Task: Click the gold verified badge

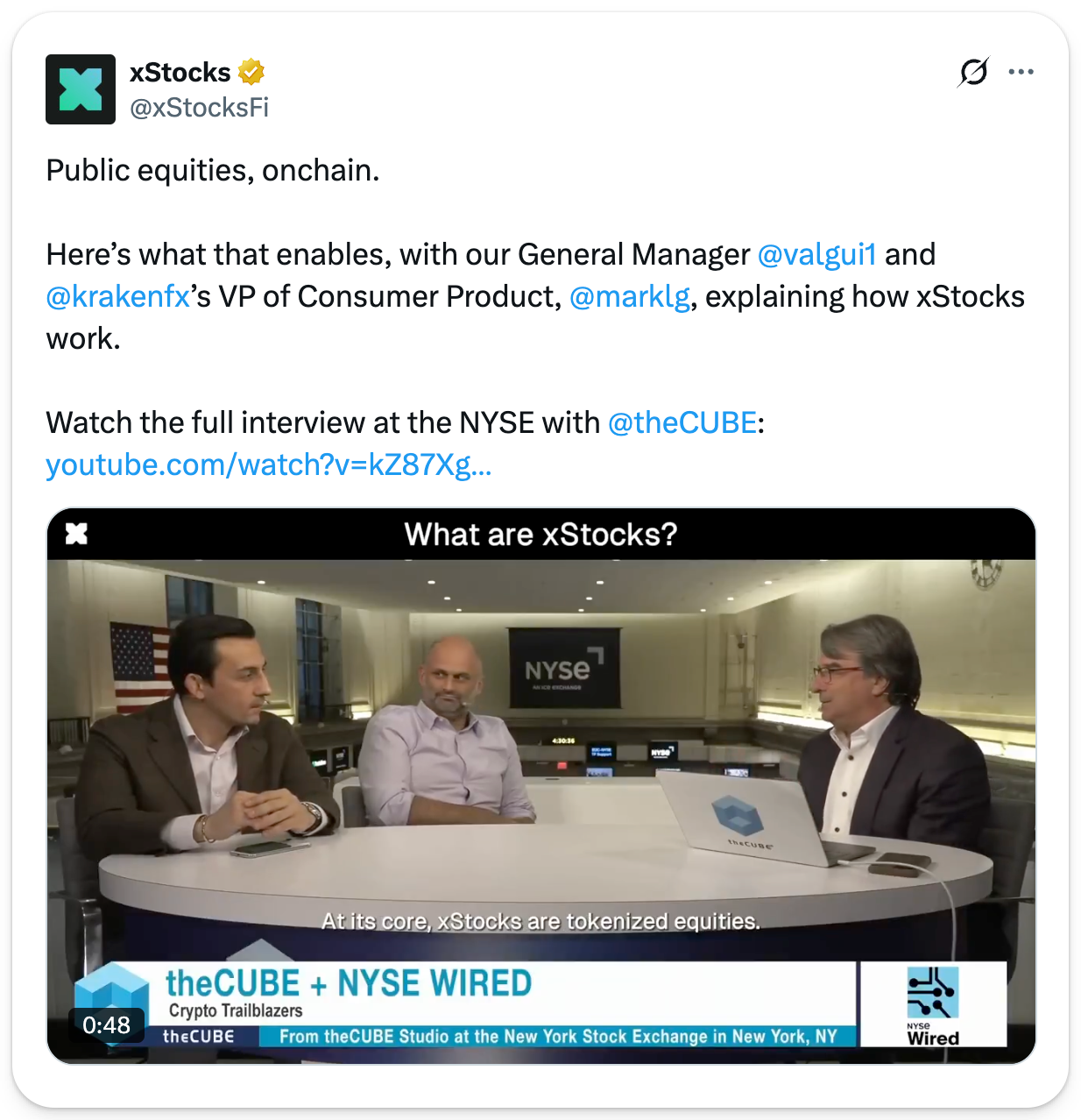Action: point(251,72)
